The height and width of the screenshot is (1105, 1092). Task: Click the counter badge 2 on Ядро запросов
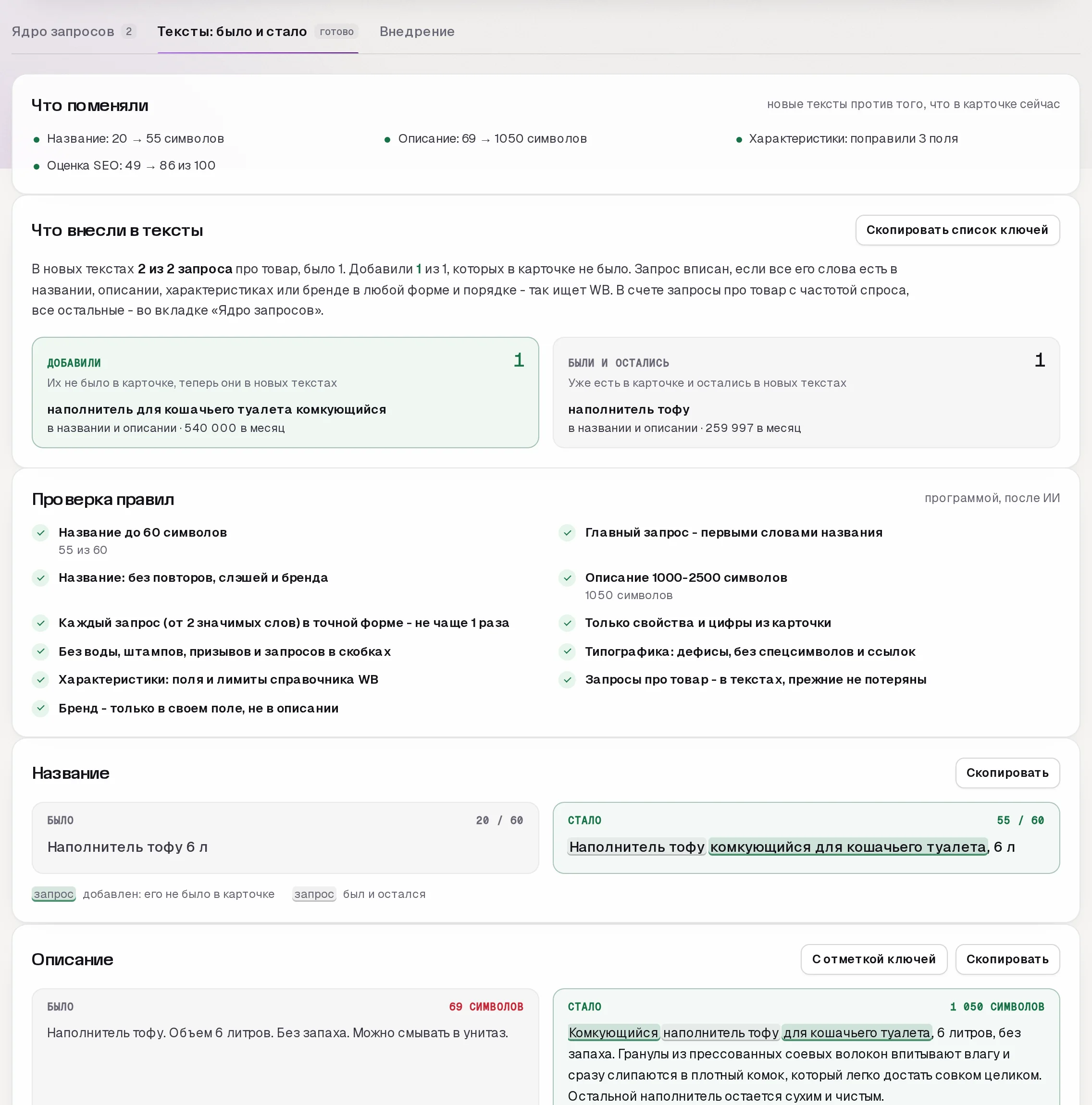[129, 31]
